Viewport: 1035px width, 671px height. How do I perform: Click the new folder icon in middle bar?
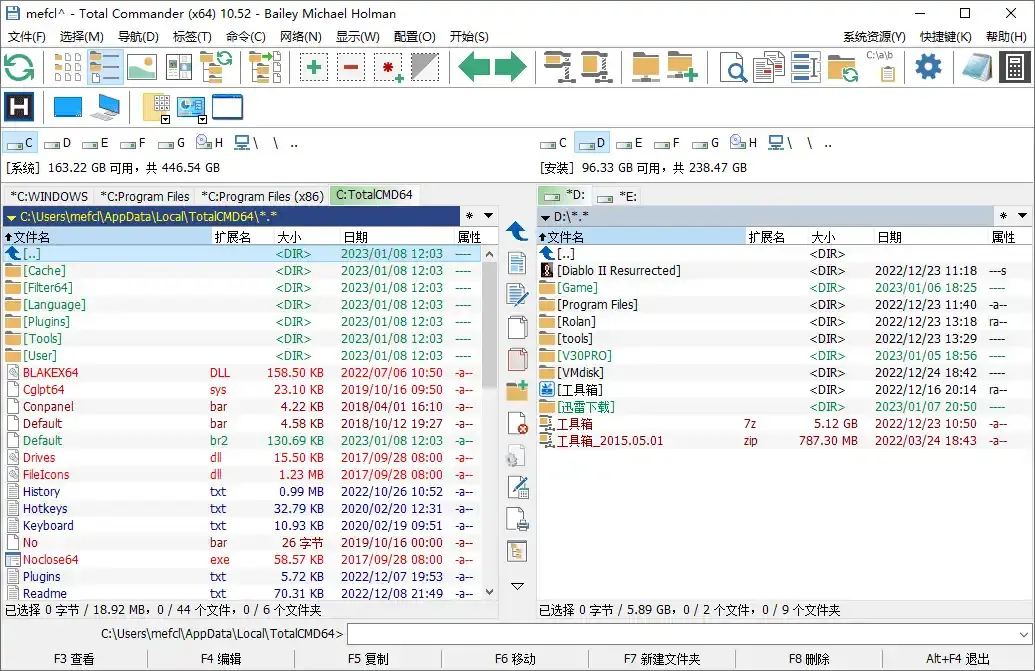[x=517, y=390]
